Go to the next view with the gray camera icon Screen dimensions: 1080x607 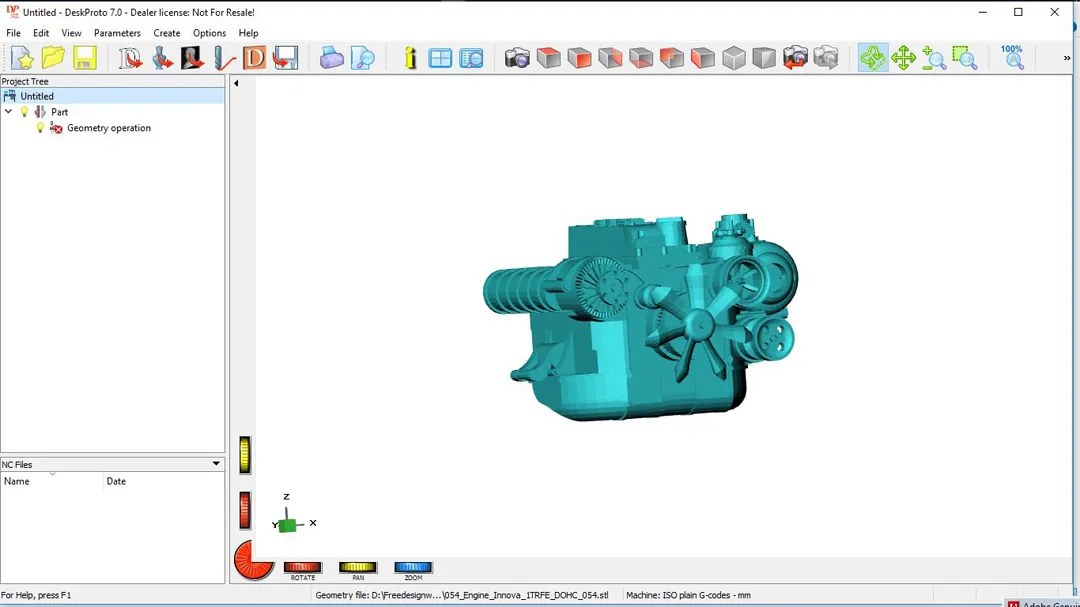tap(826, 58)
